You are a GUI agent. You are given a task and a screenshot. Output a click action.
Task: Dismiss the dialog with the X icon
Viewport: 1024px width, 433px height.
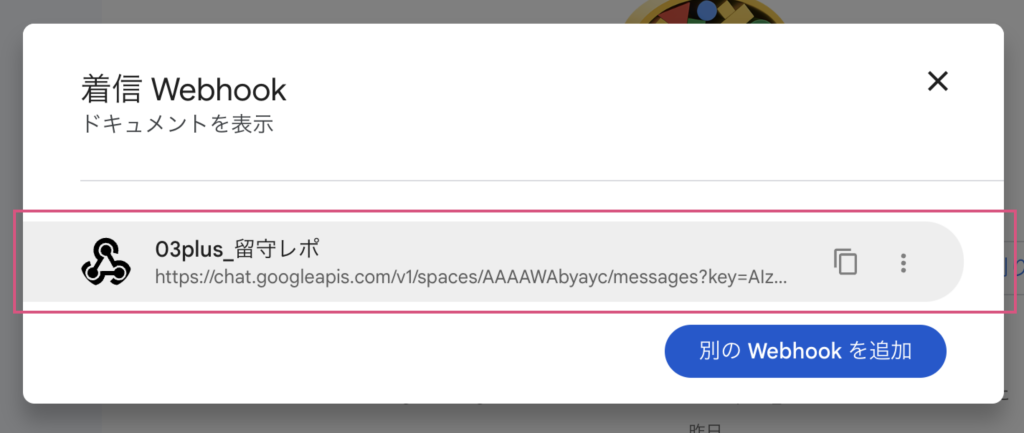(x=938, y=81)
